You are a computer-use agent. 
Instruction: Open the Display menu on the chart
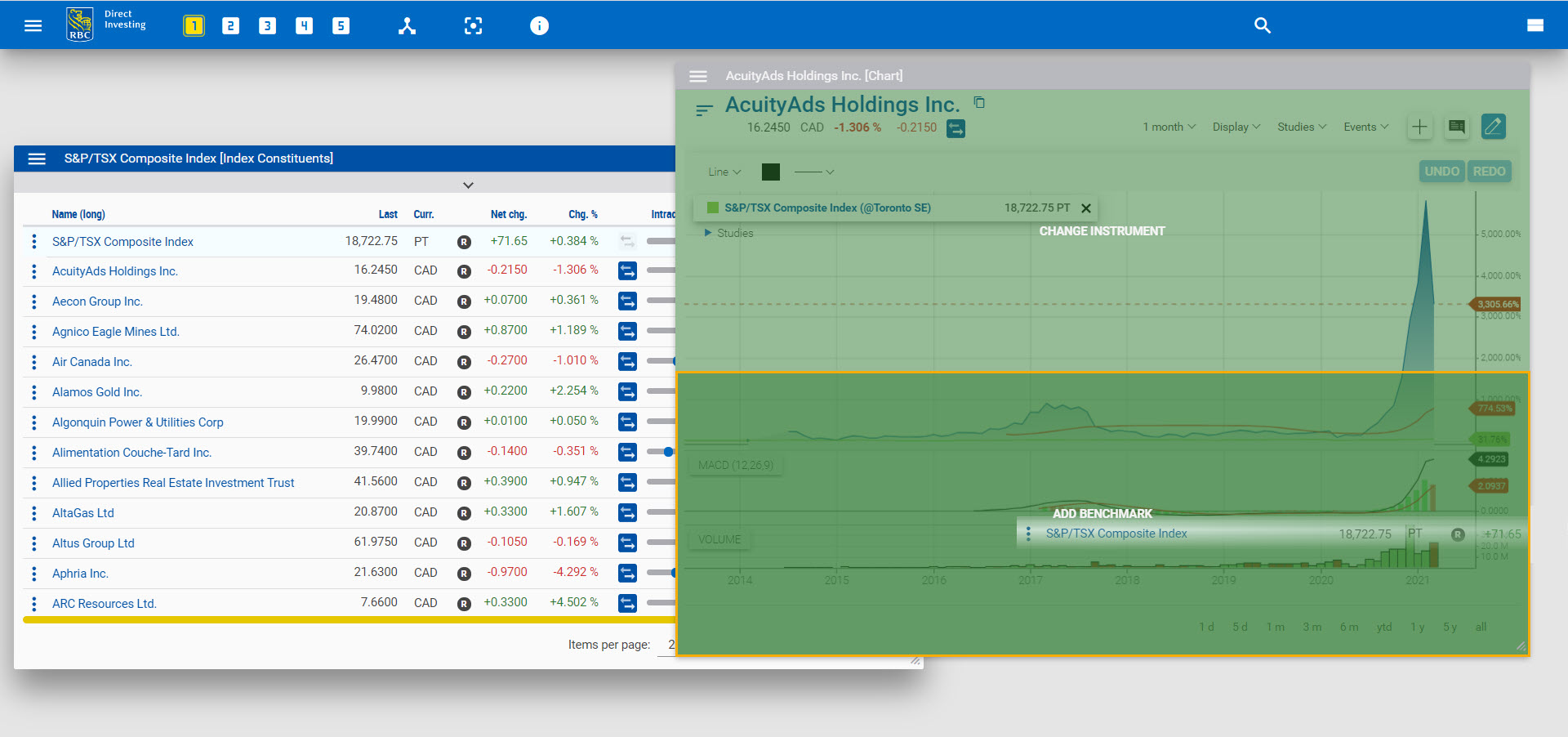click(x=1235, y=127)
